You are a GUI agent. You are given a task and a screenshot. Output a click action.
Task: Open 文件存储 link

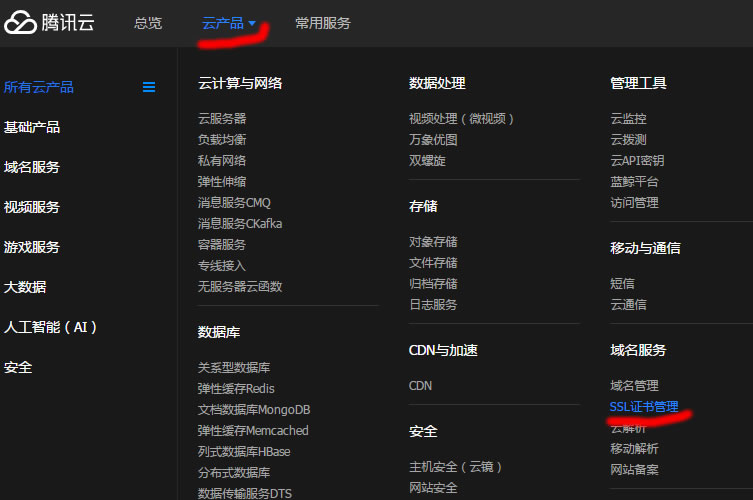coord(433,263)
